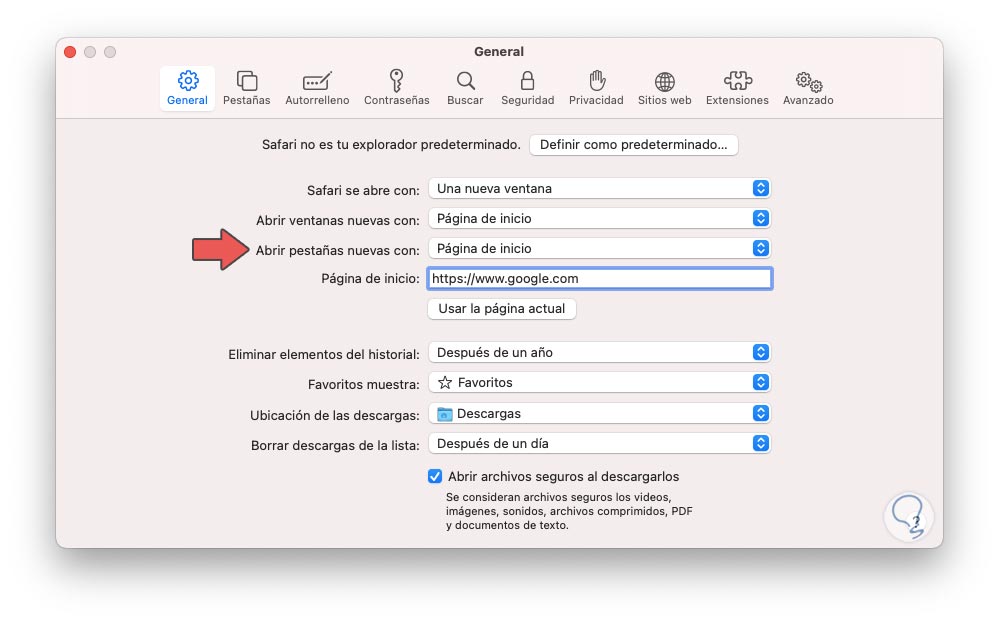Click the label 'Safari se abre con:'
Viewport: 999px width, 622px height.
point(363,191)
